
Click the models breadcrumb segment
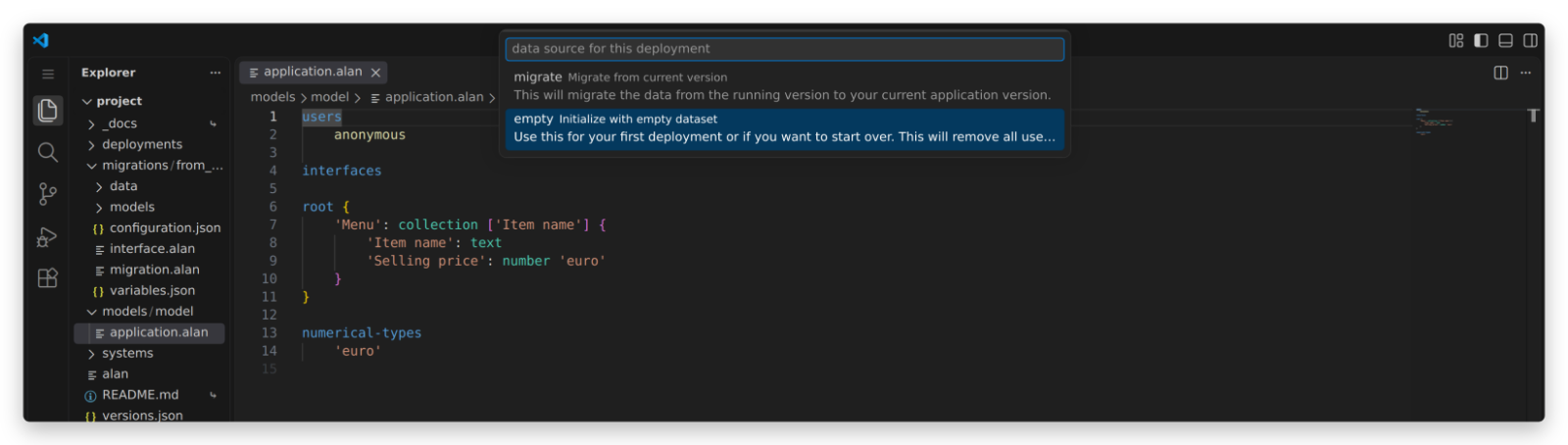click(x=272, y=97)
